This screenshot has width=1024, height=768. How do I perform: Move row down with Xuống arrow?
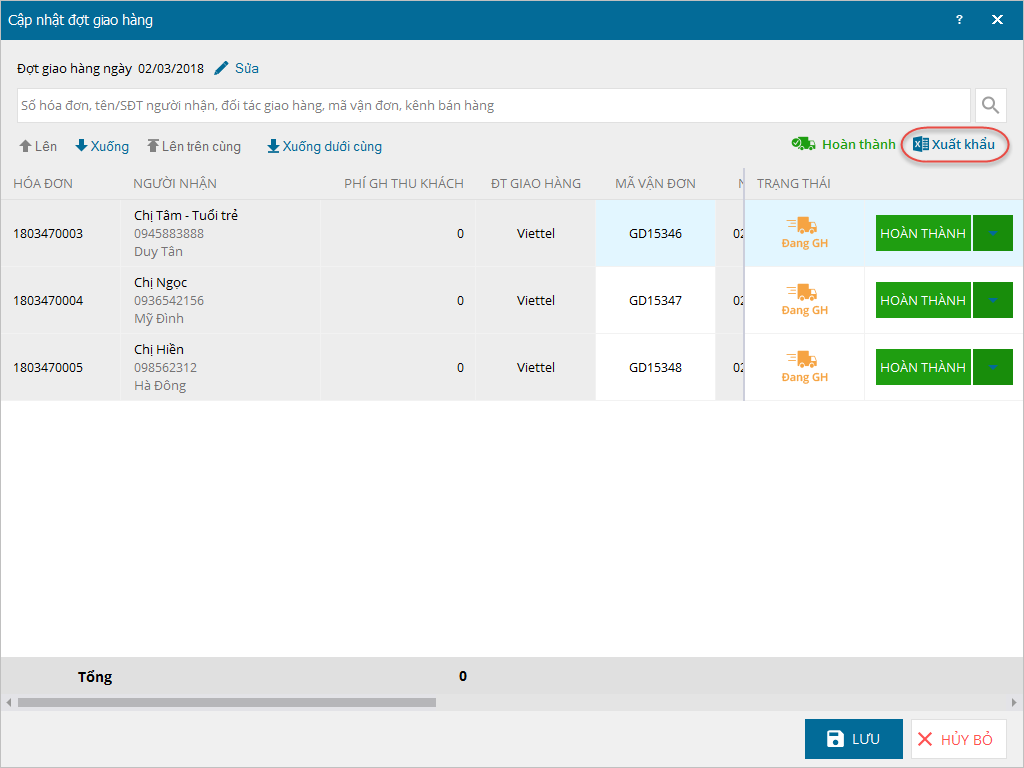pyautogui.click(x=102, y=146)
